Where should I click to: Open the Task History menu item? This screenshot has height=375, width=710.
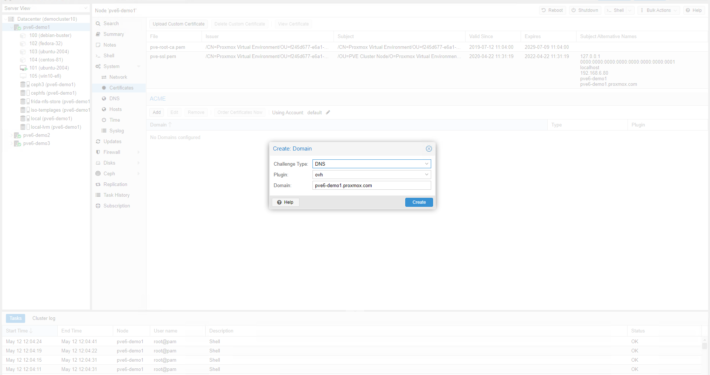(119, 195)
